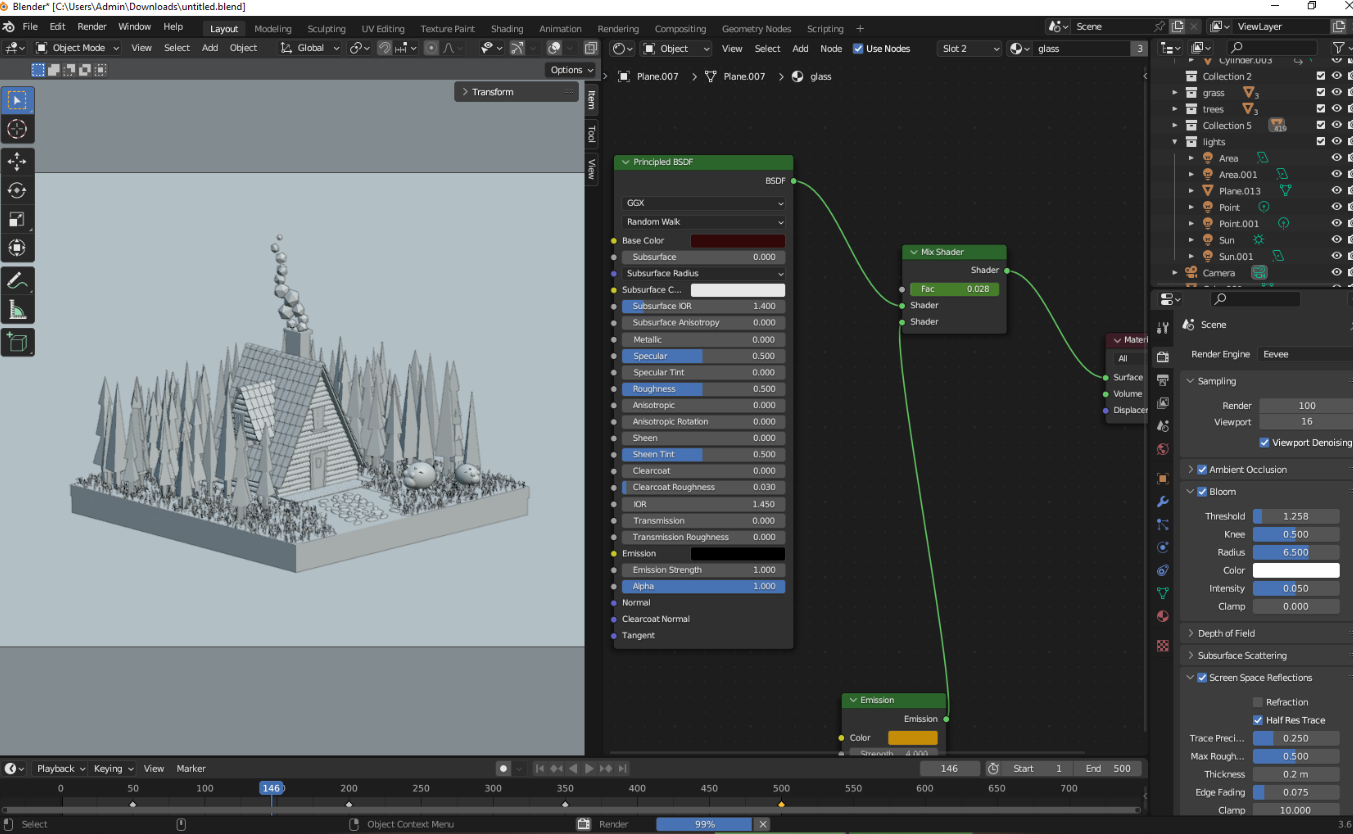Switch to the Shading workspace tab

pyautogui.click(x=507, y=29)
